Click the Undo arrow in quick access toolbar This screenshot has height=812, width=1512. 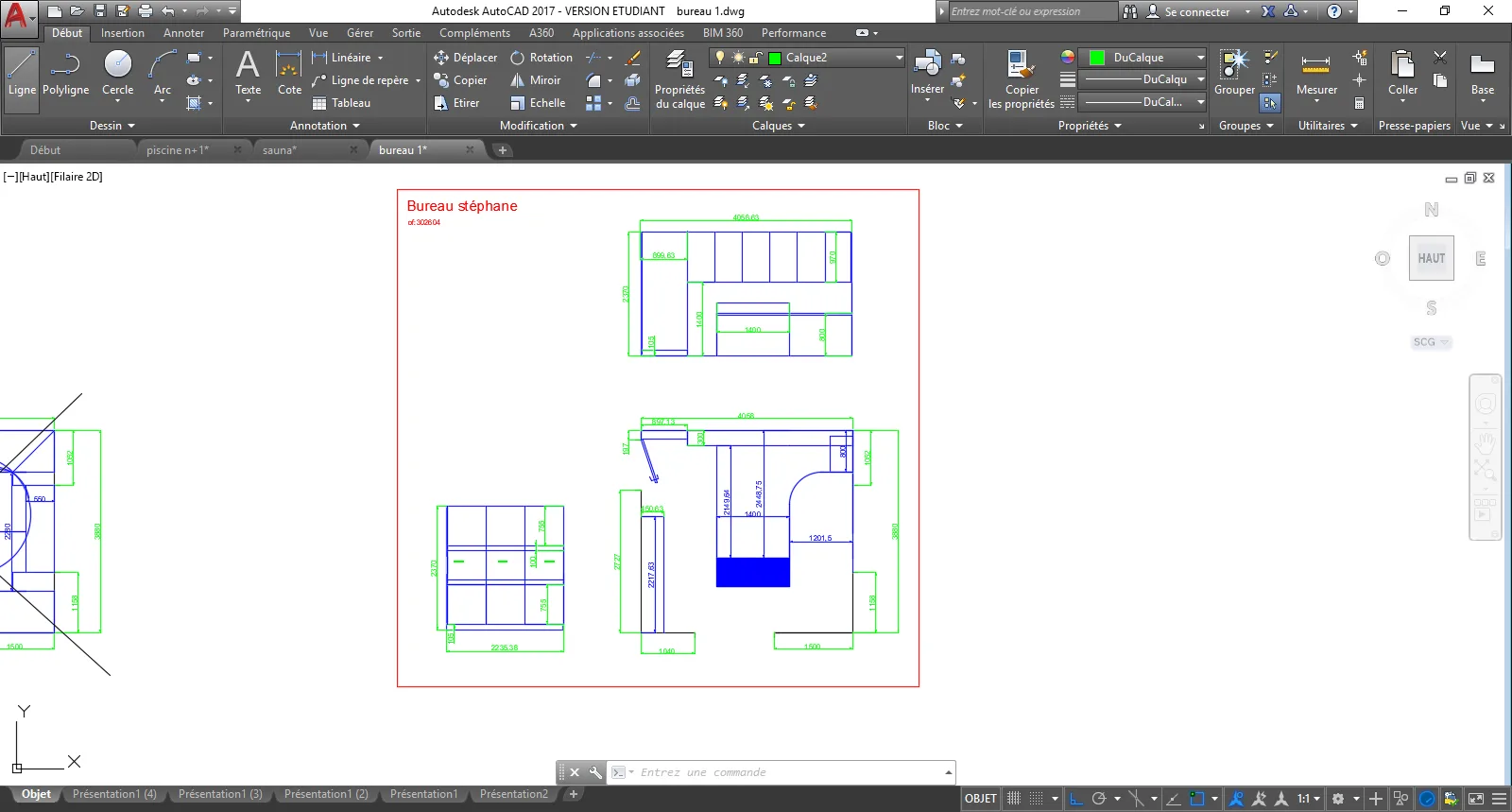[x=167, y=11]
